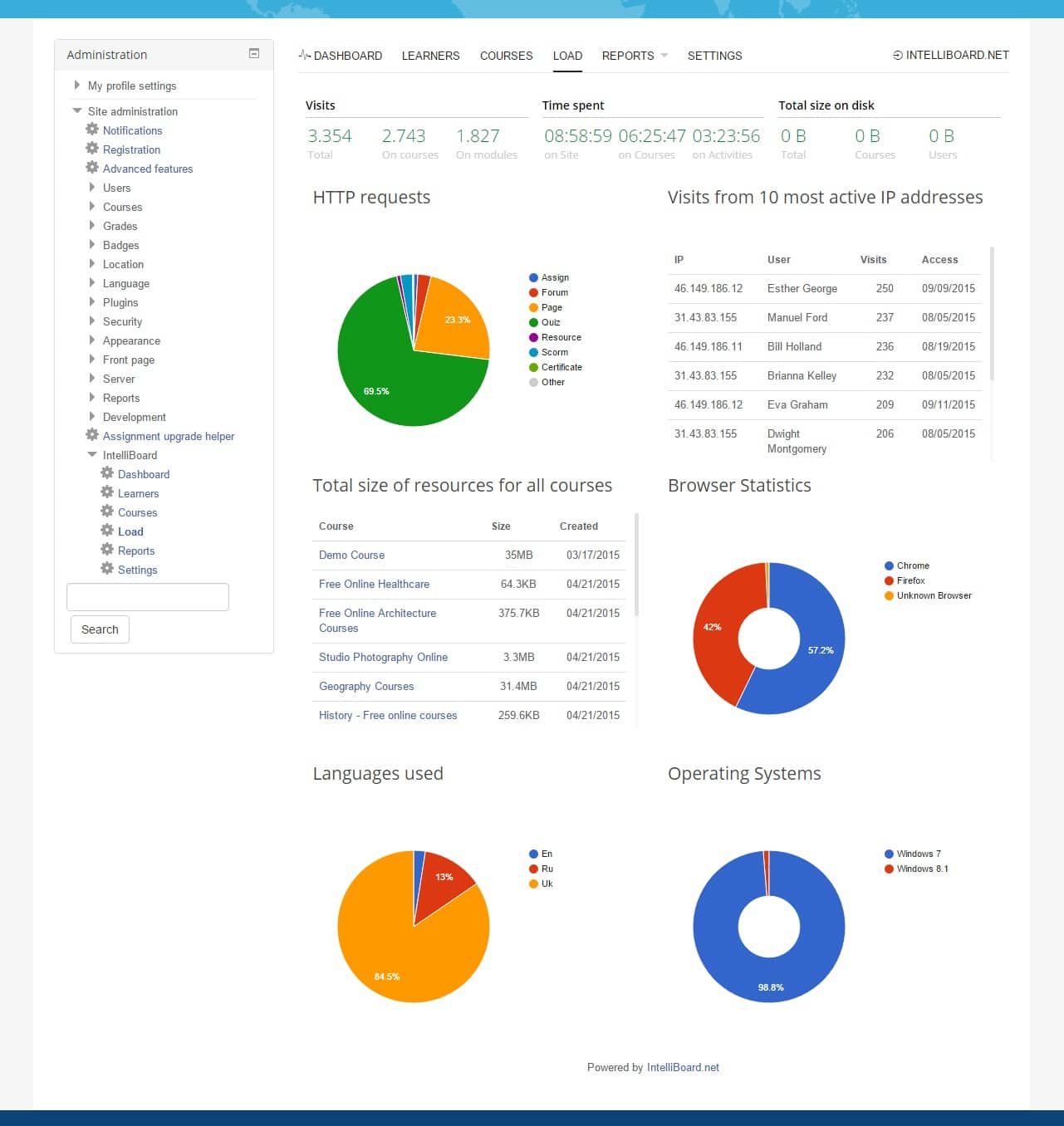
Task: Open the REPORTS dropdown menu
Action: click(634, 56)
